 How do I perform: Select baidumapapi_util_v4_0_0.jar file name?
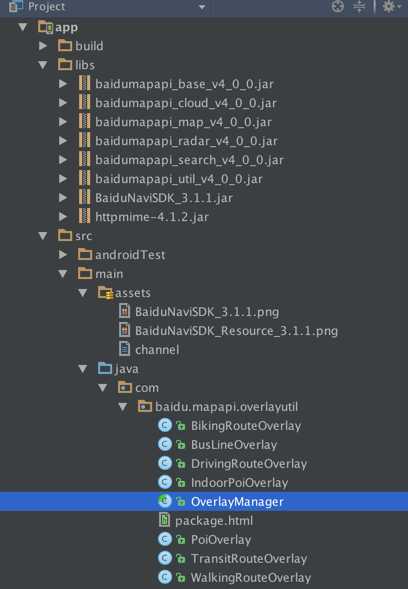pyautogui.click(x=179, y=179)
